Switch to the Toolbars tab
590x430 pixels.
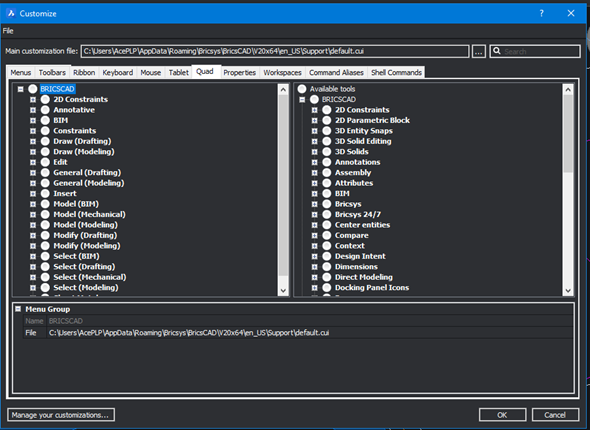[52, 72]
